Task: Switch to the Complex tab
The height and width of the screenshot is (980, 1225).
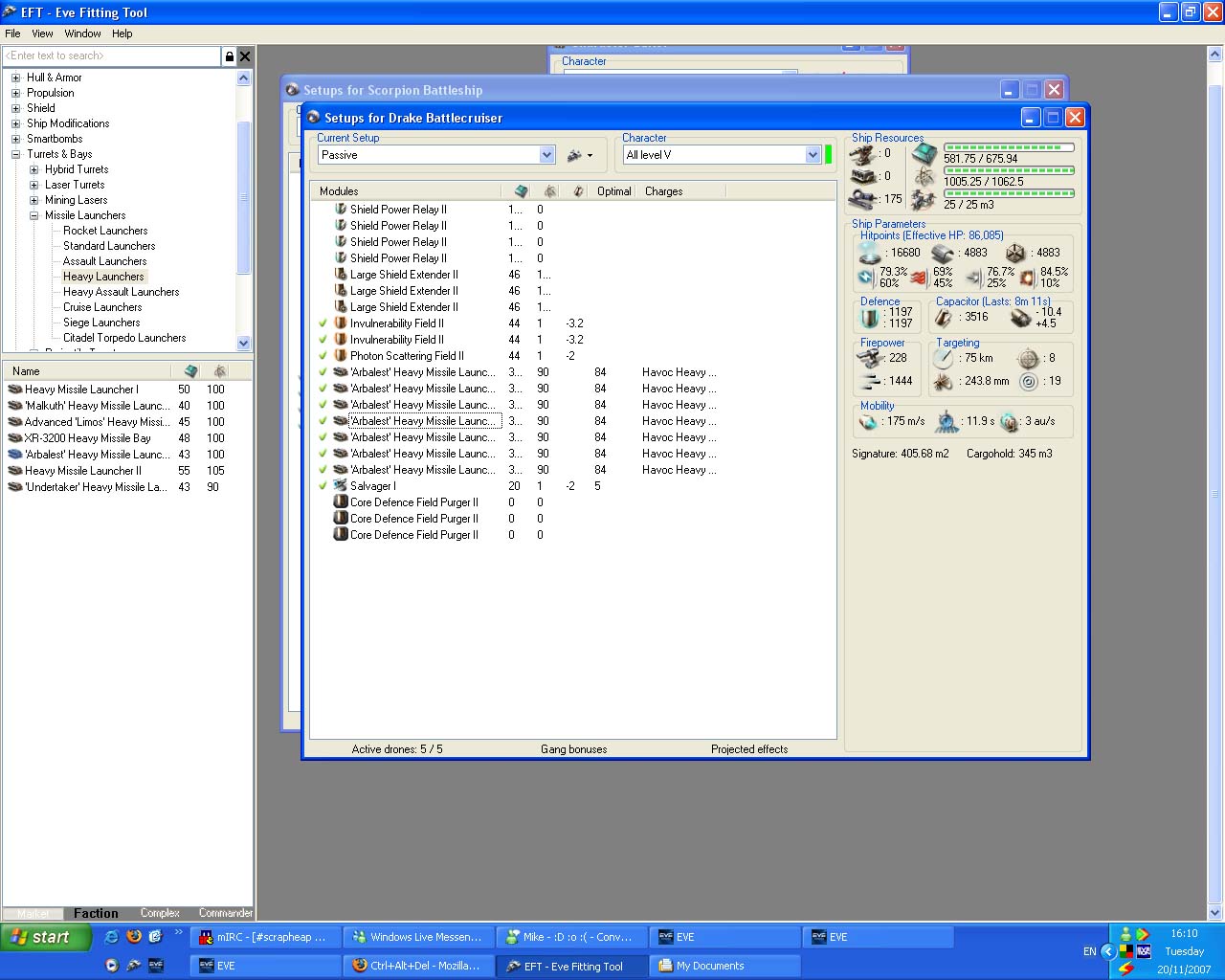Action: coord(160,913)
